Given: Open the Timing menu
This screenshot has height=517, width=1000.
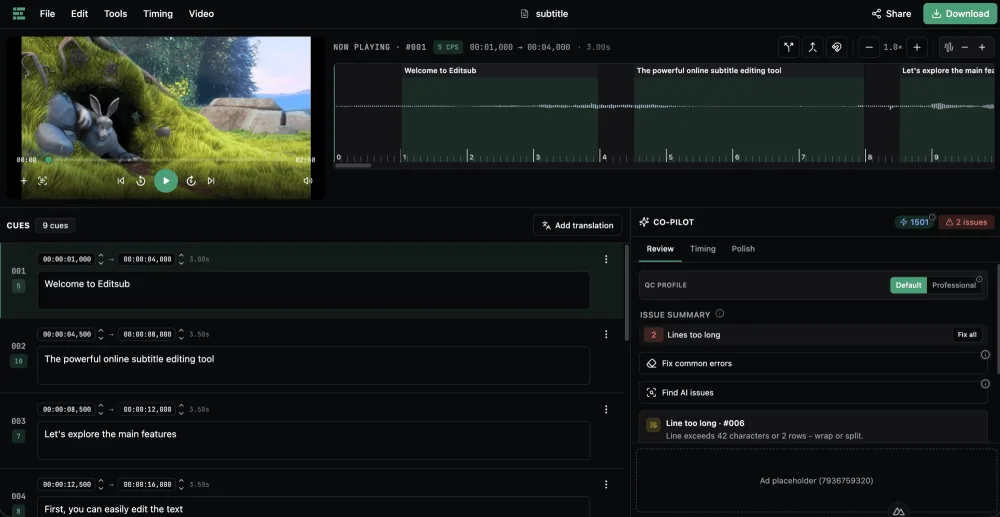Looking at the screenshot, I should coord(158,13).
